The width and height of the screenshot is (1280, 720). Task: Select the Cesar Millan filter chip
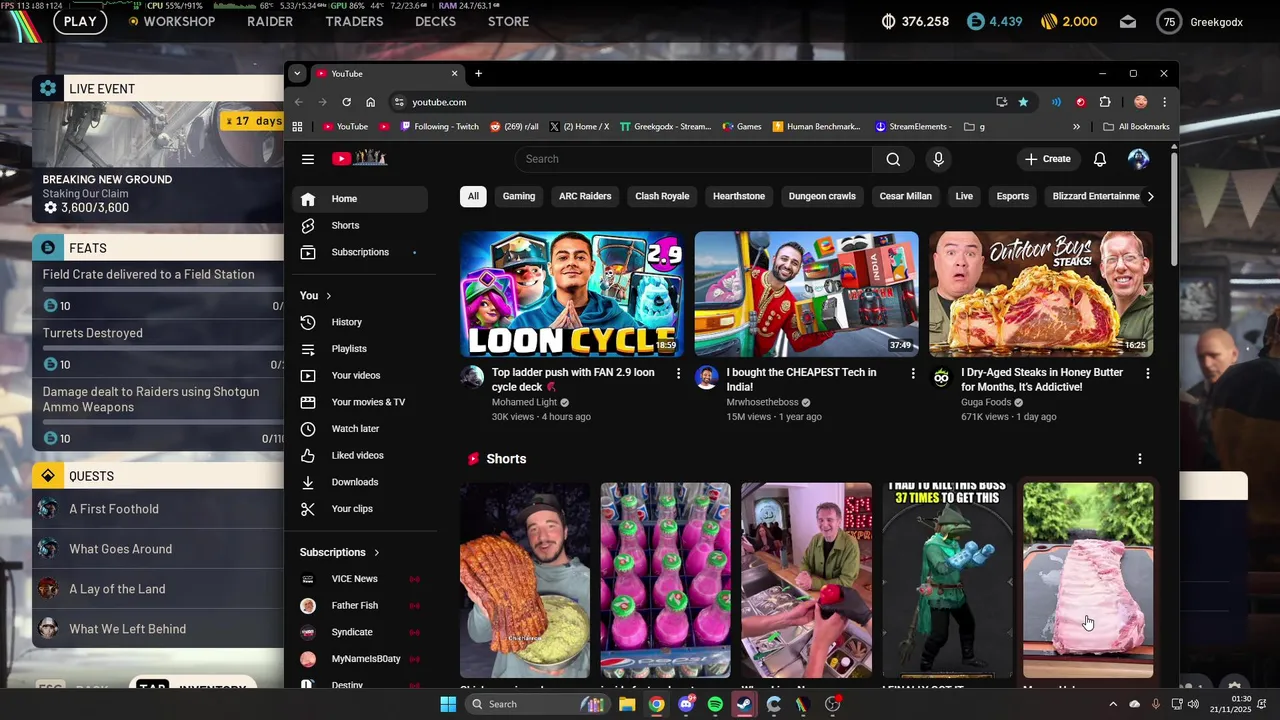905,196
